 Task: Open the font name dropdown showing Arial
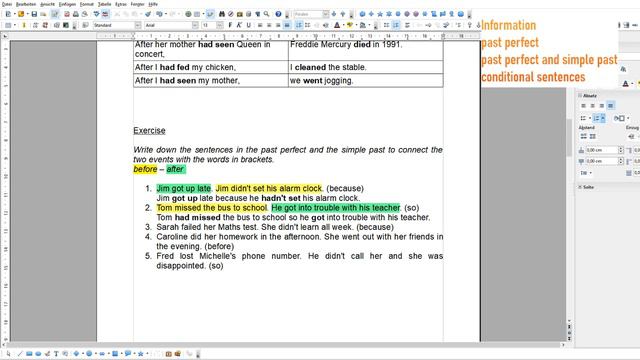tap(195, 25)
